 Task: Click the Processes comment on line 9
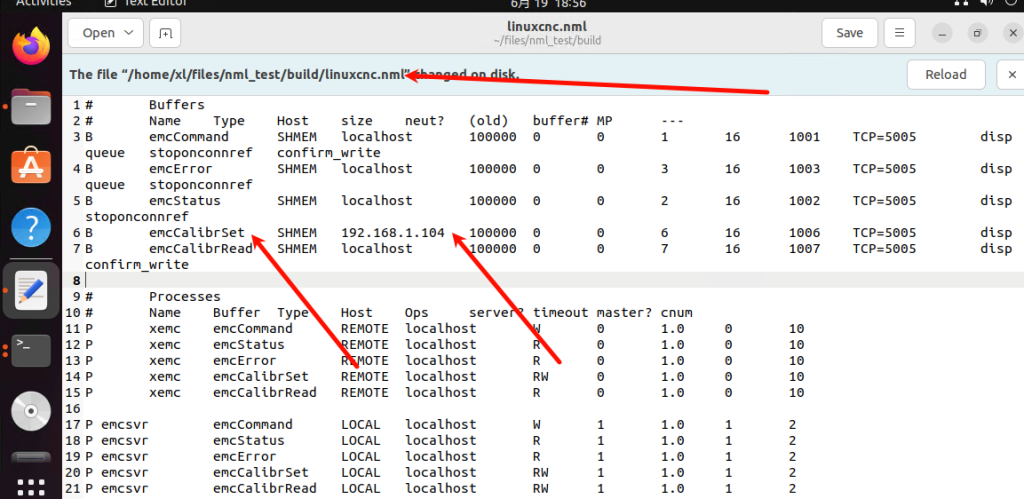[185, 297]
